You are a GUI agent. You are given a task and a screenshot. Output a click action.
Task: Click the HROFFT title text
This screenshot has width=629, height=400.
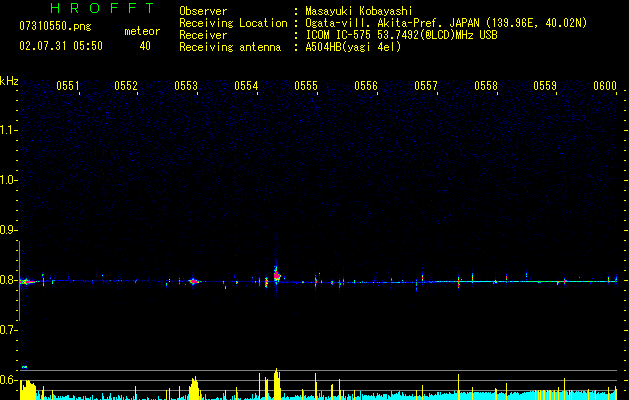[102, 8]
